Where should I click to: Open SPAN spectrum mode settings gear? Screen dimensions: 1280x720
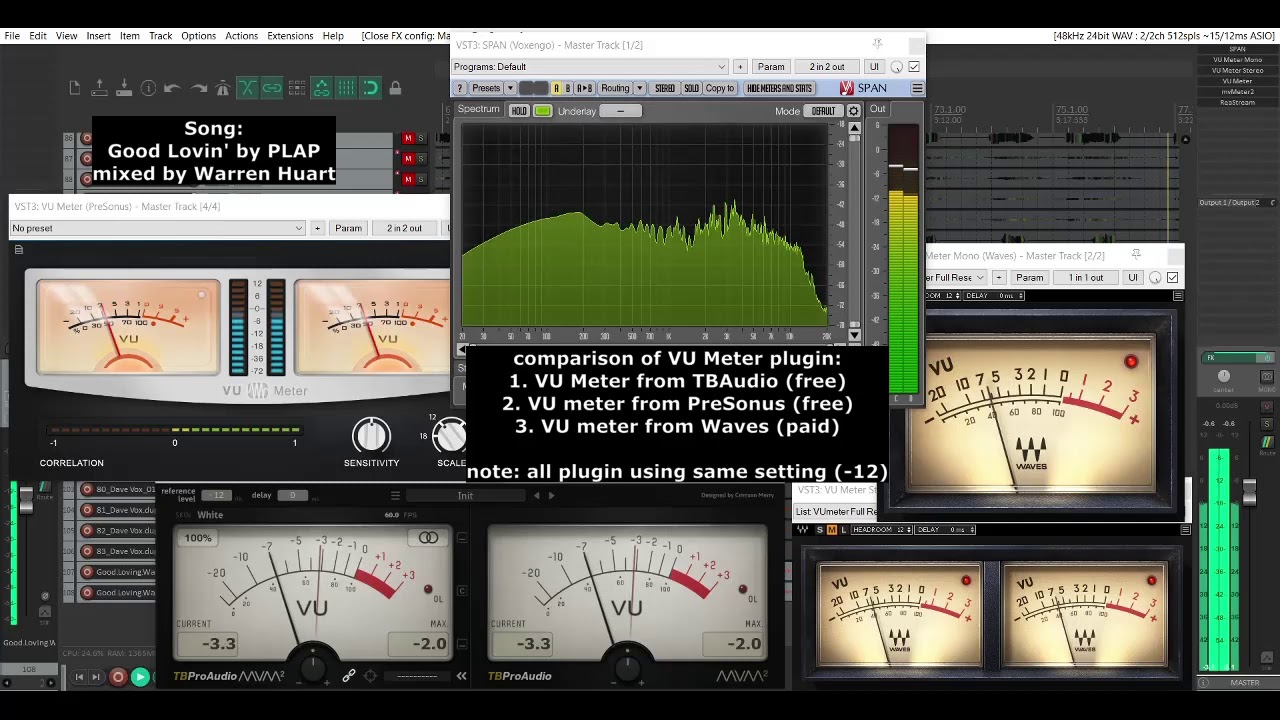tap(853, 111)
